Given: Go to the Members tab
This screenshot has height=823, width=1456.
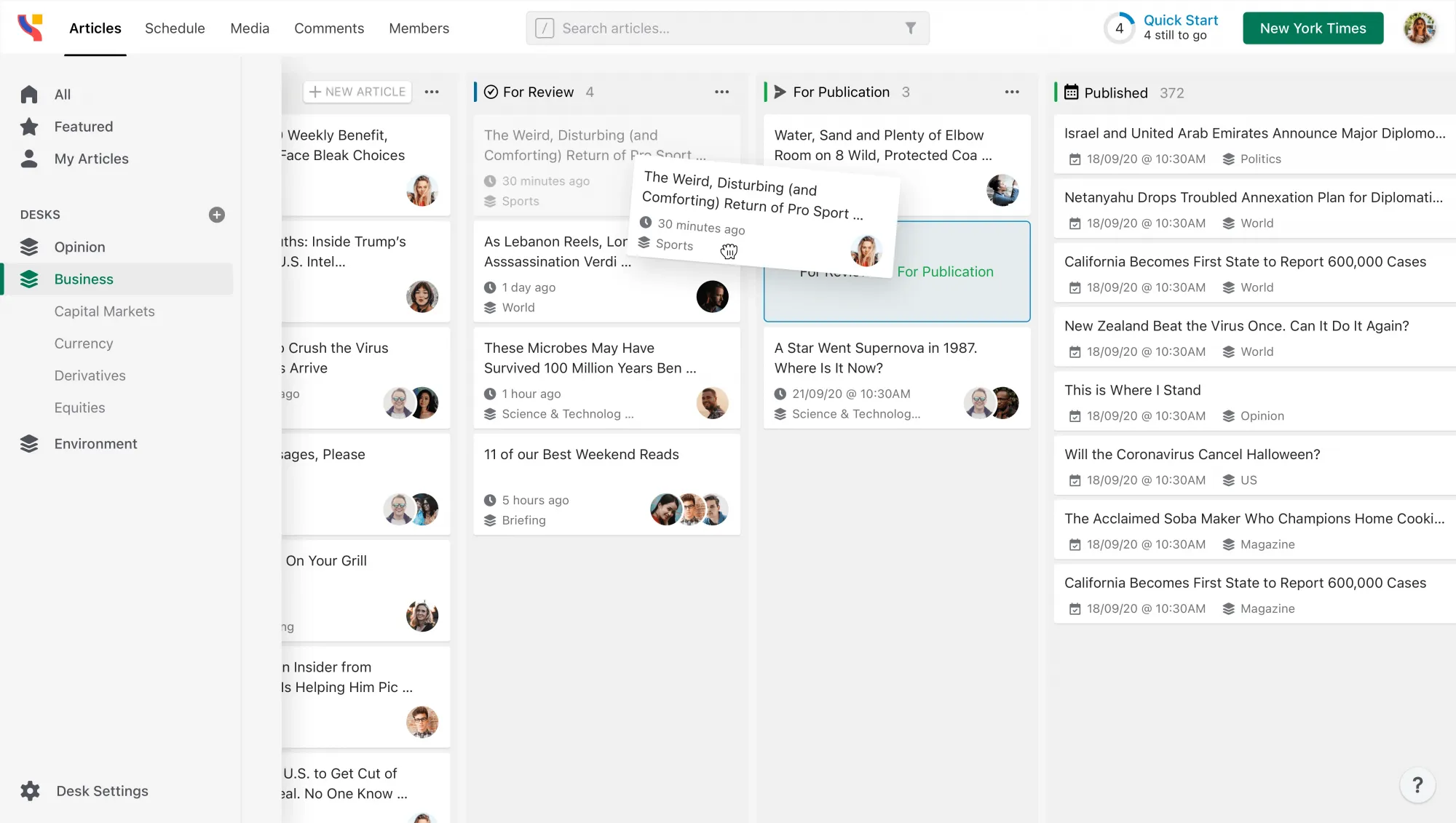Looking at the screenshot, I should click(x=419, y=28).
